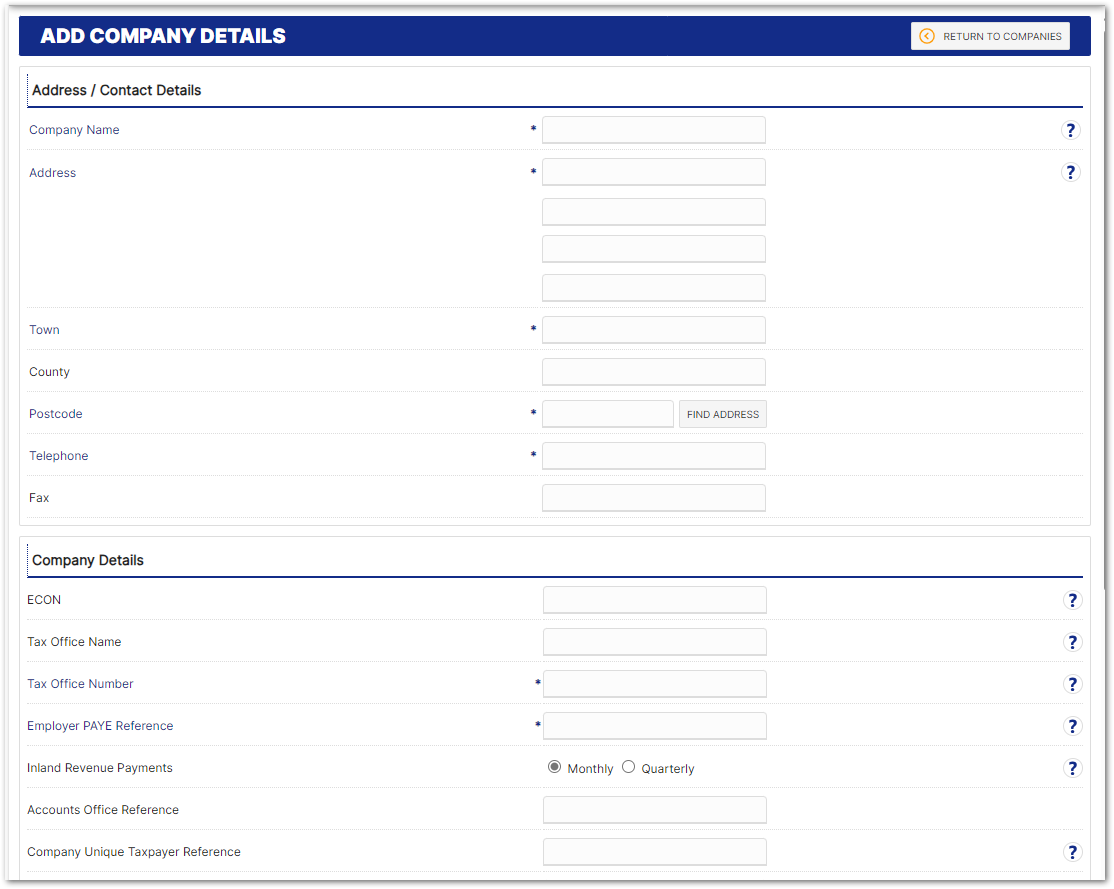Focus the Company Name text field
This screenshot has height=889, width=1114.
point(653,130)
